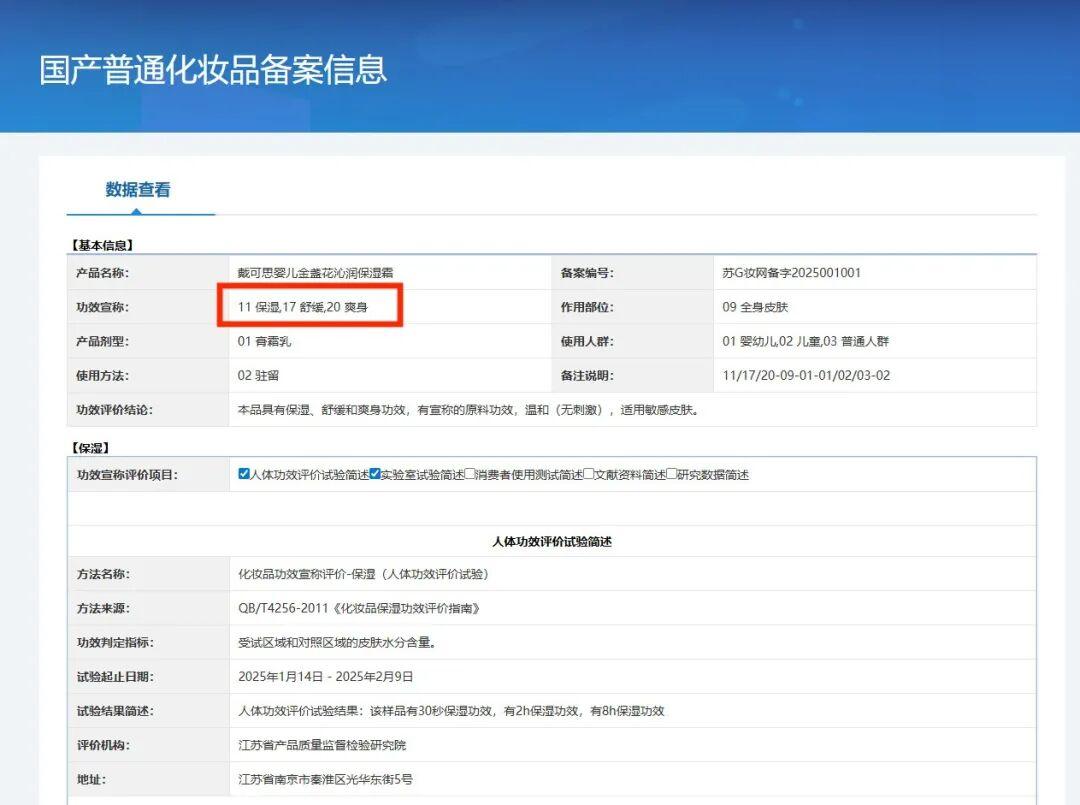
Task: Uncheck the 人体功效评价试验简述 checkbox
Action: (x=244, y=474)
